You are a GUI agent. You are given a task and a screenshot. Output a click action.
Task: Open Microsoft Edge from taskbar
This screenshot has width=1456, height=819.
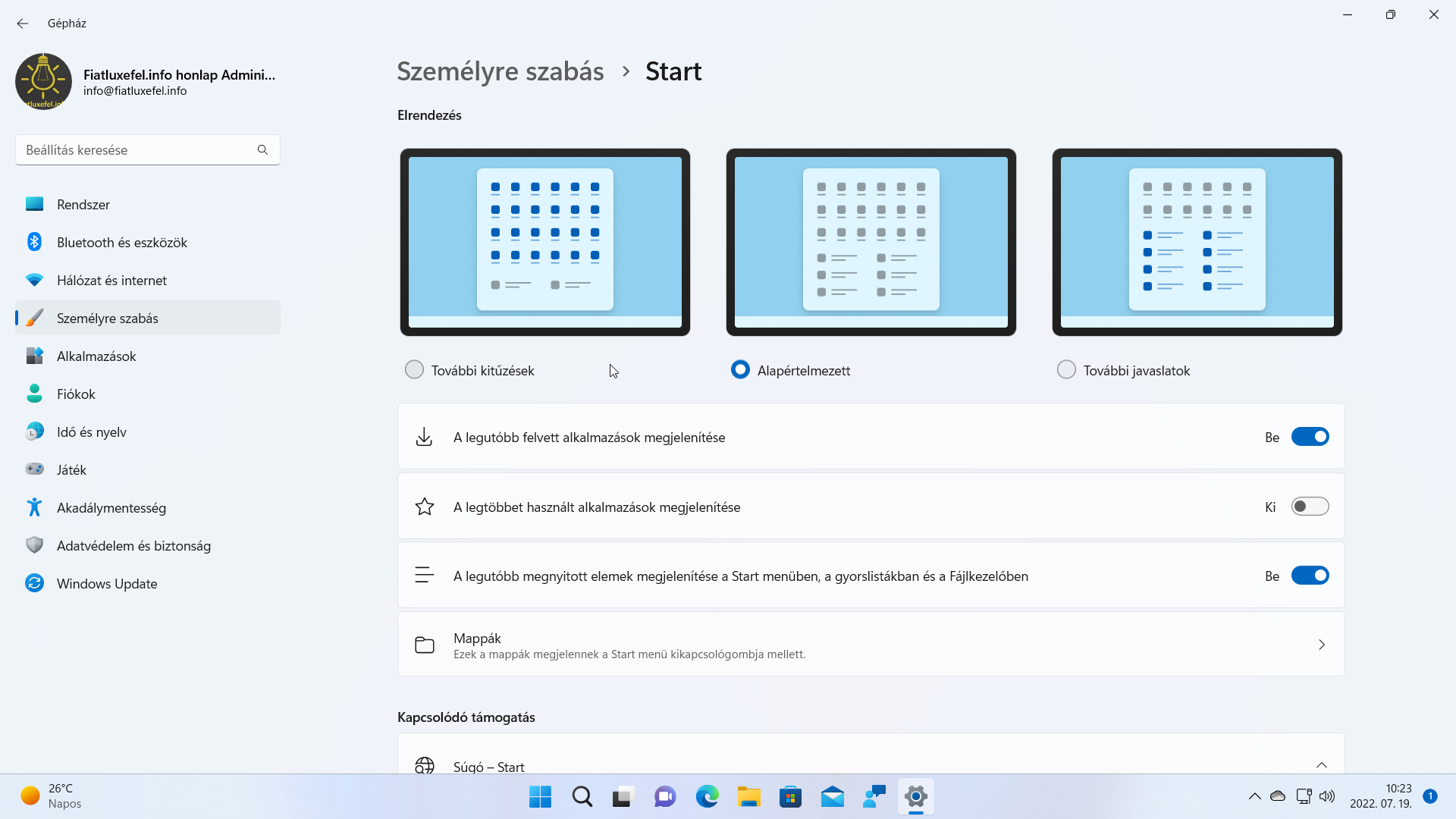707,796
